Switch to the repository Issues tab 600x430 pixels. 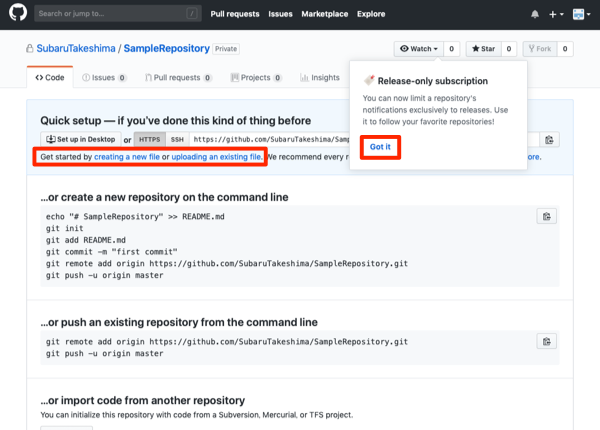(x=104, y=78)
